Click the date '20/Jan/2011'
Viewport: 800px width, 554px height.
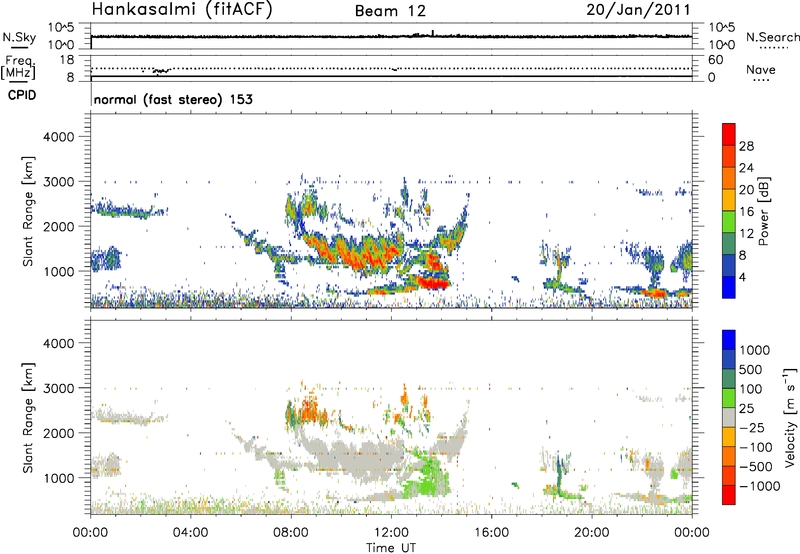click(638, 10)
